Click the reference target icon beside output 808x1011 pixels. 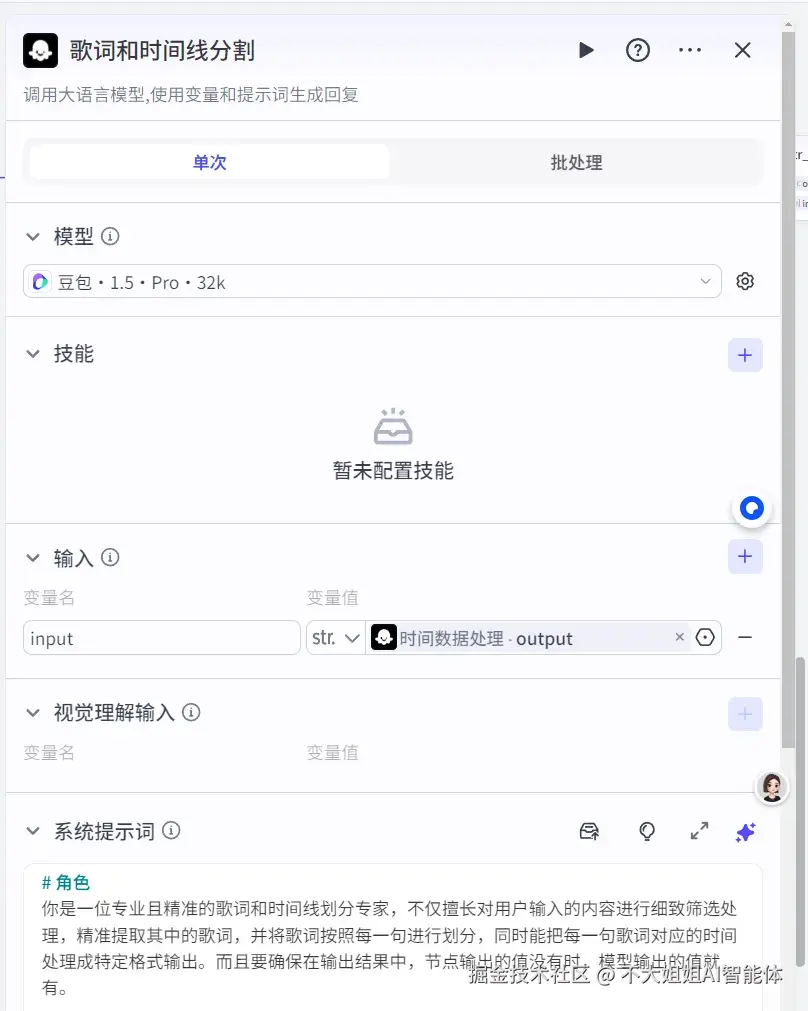tap(707, 637)
